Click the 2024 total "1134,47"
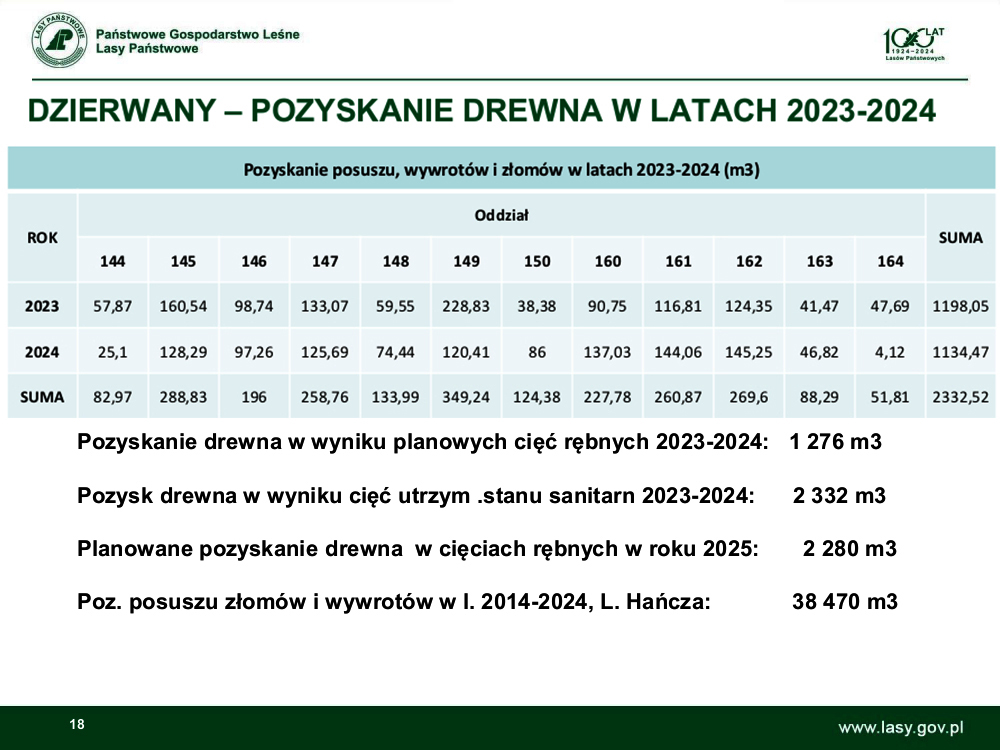The height and width of the screenshot is (750, 1000). point(960,353)
